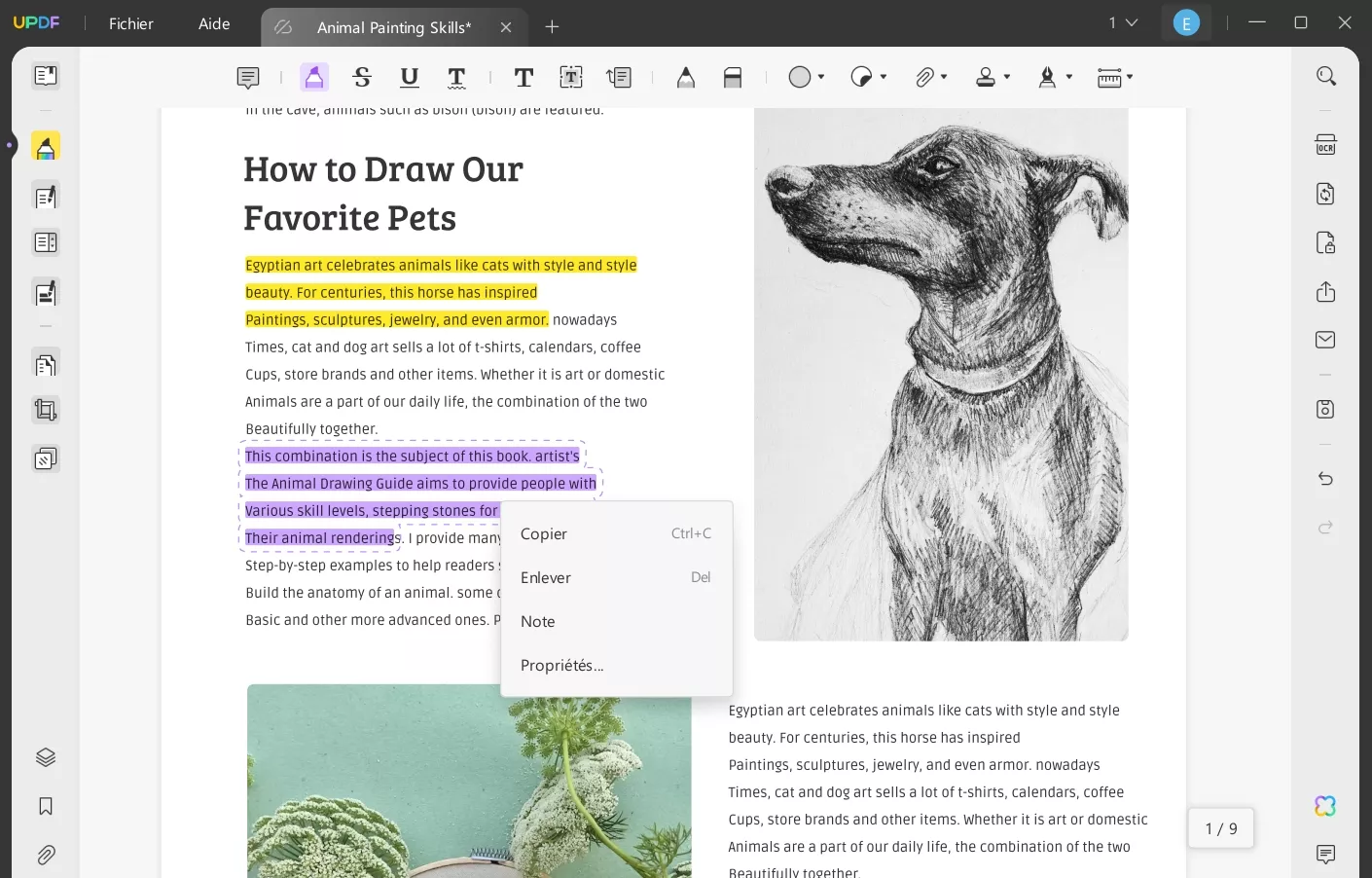Screen dimensions: 1372x878
Task: Save as other via disk icon
Action: [x=1325, y=409]
